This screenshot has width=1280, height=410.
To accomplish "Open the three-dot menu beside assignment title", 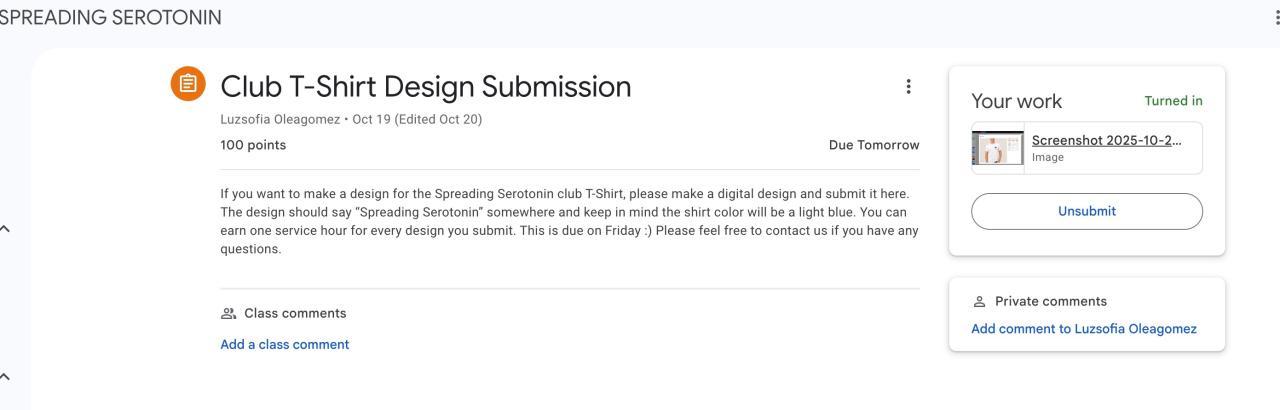I will [908, 87].
